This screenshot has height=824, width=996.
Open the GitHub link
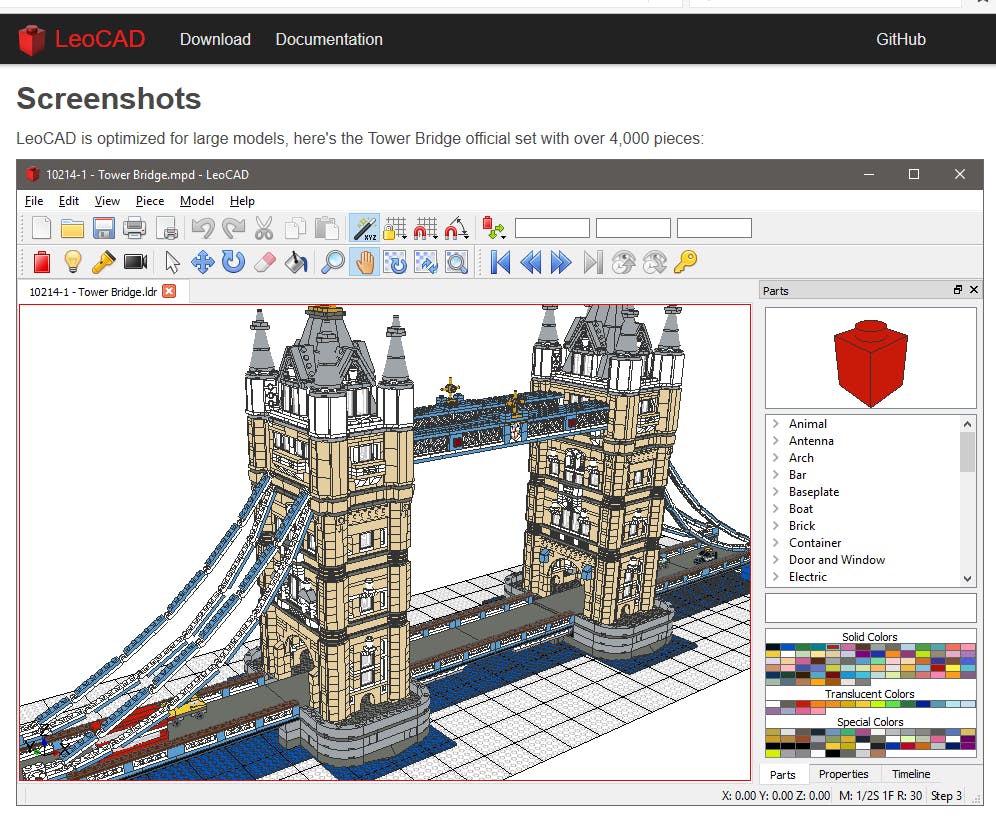point(900,39)
